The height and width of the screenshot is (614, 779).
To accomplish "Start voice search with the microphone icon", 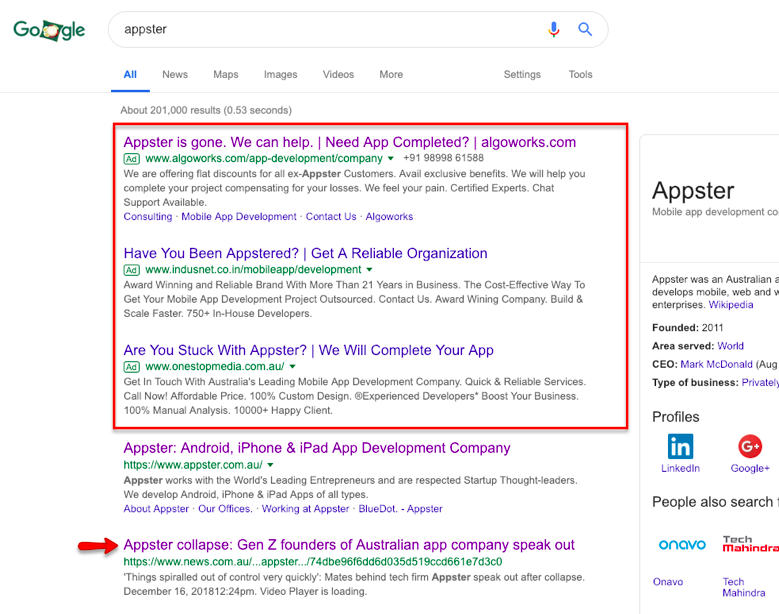I will 553,29.
